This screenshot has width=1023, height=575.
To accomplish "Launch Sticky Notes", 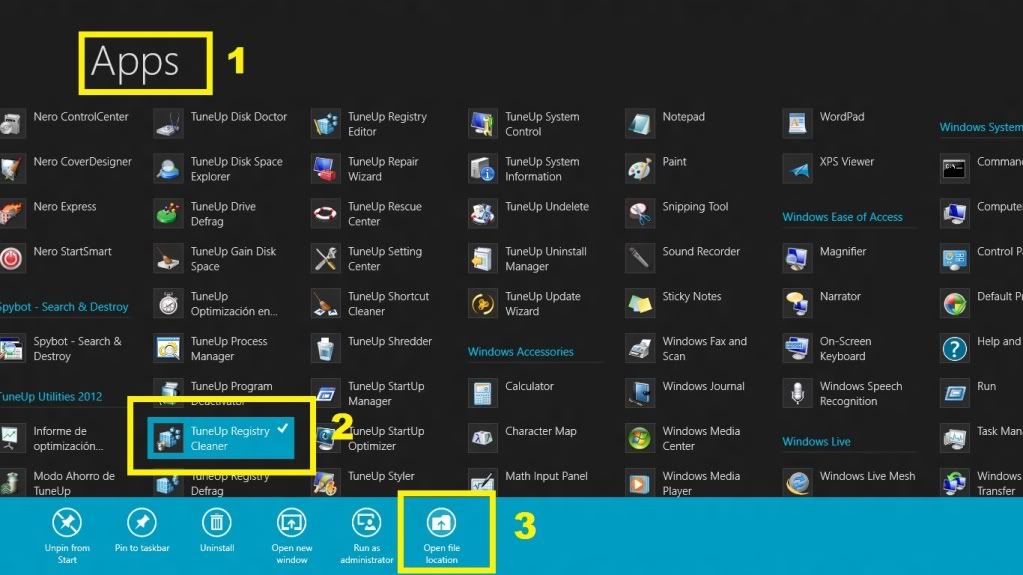I will click(x=640, y=303).
